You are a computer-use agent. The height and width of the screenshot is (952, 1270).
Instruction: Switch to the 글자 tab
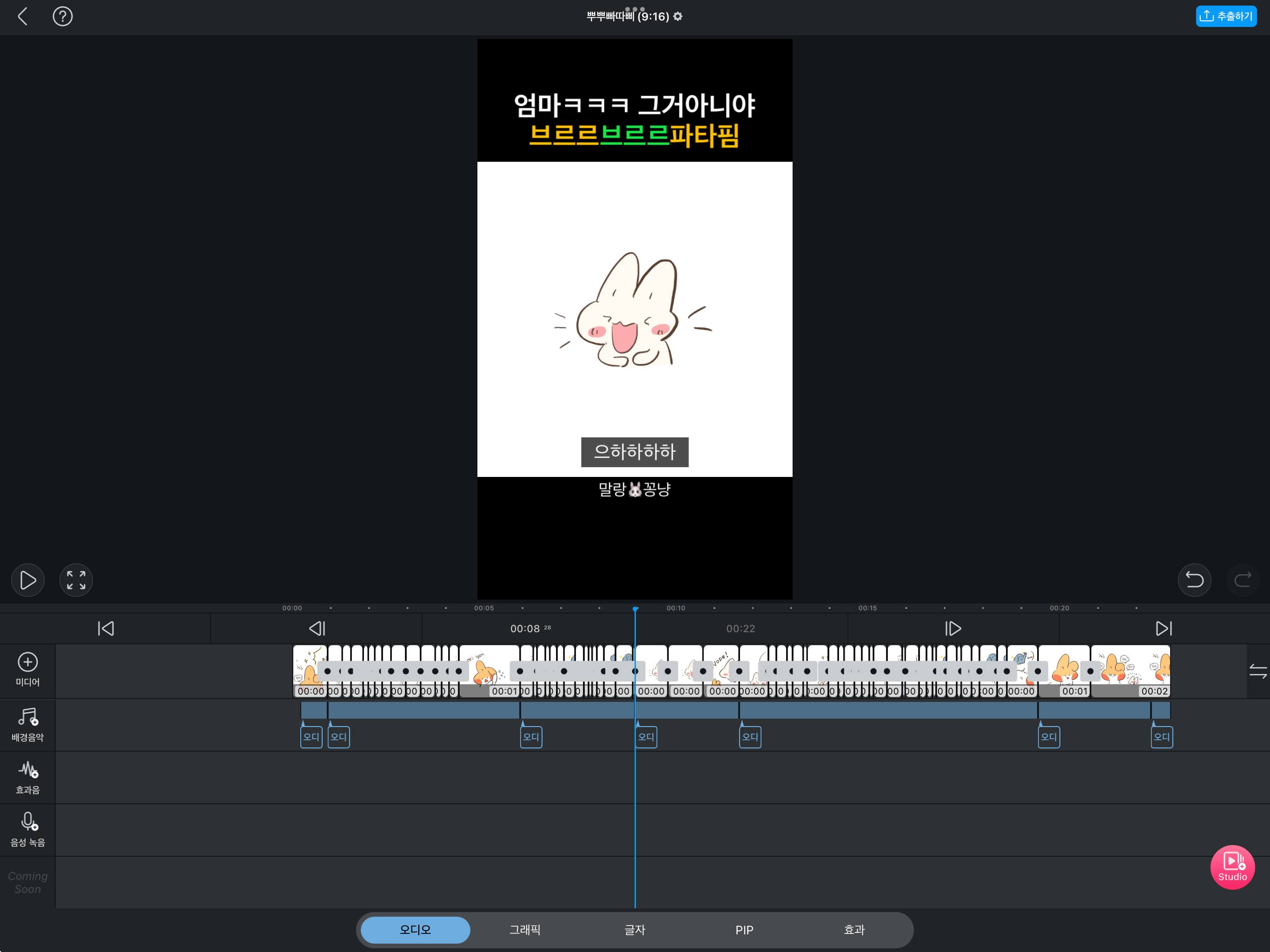(635, 930)
